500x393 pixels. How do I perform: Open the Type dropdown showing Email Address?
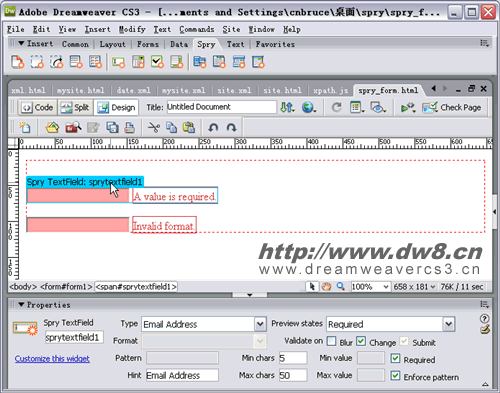pos(260,324)
